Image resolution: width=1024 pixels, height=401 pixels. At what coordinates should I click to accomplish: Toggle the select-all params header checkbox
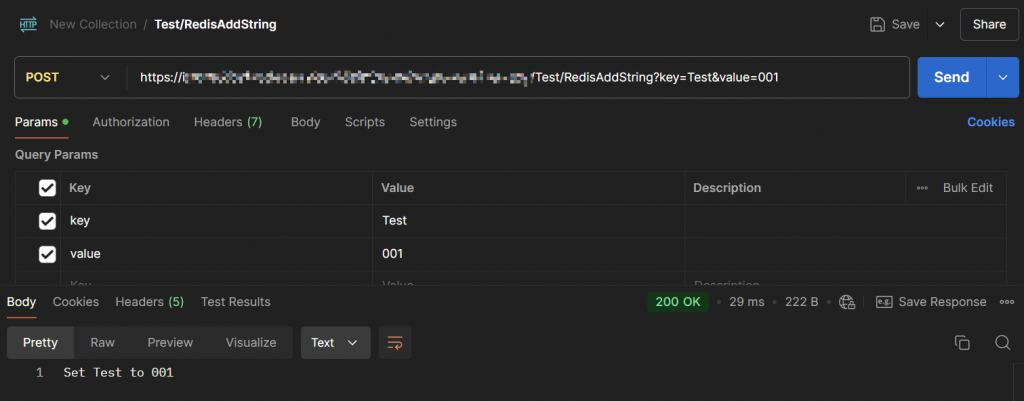click(x=47, y=188)
